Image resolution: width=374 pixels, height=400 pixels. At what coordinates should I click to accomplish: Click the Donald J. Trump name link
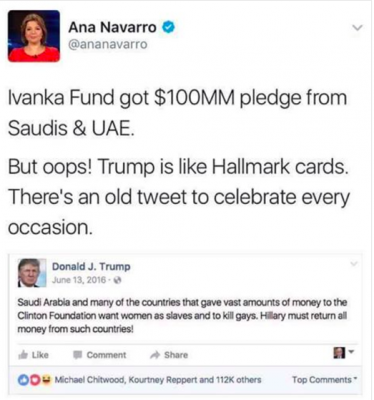pos(91,267)
